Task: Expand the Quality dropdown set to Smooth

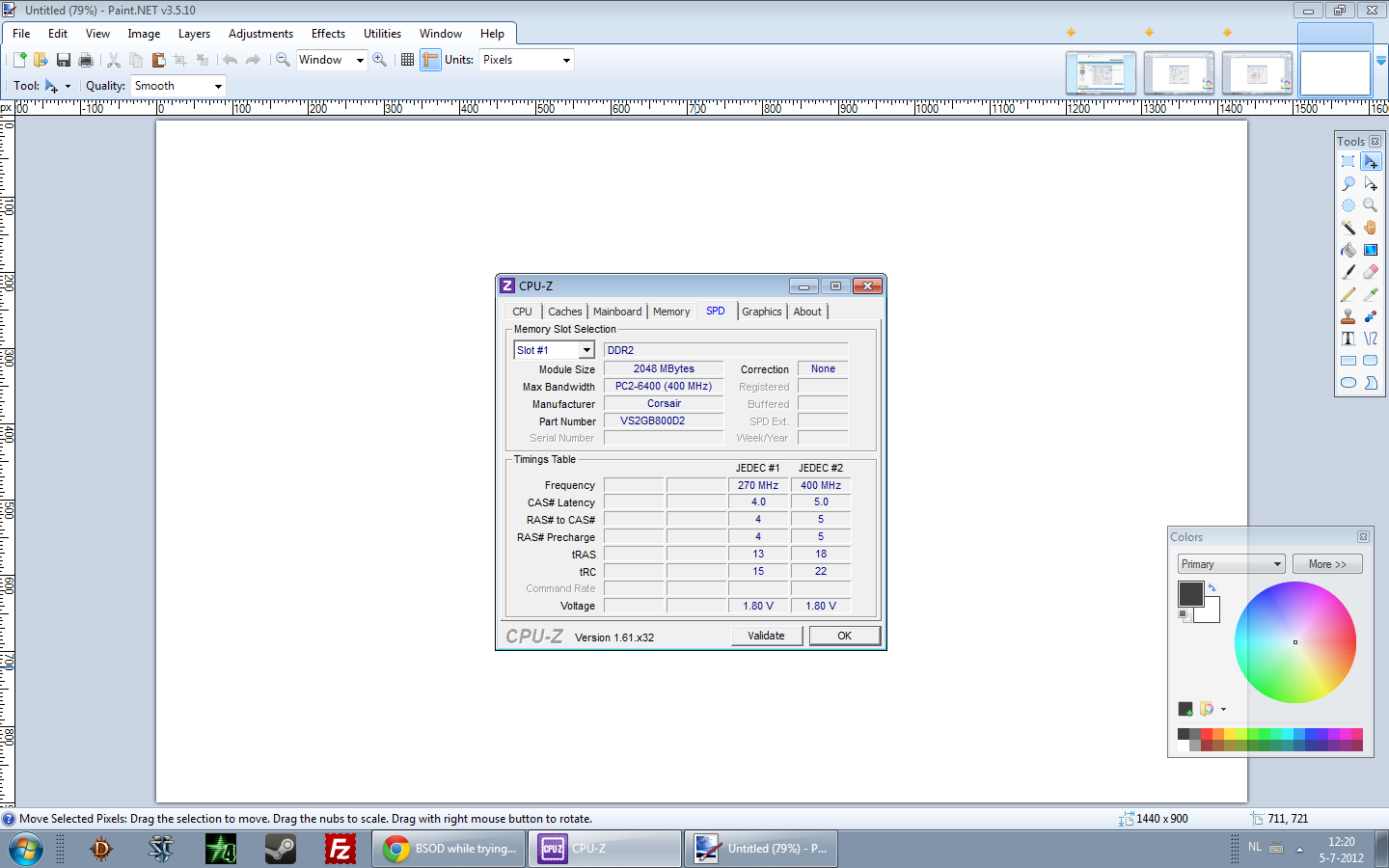Action: [x=177, y=86]
